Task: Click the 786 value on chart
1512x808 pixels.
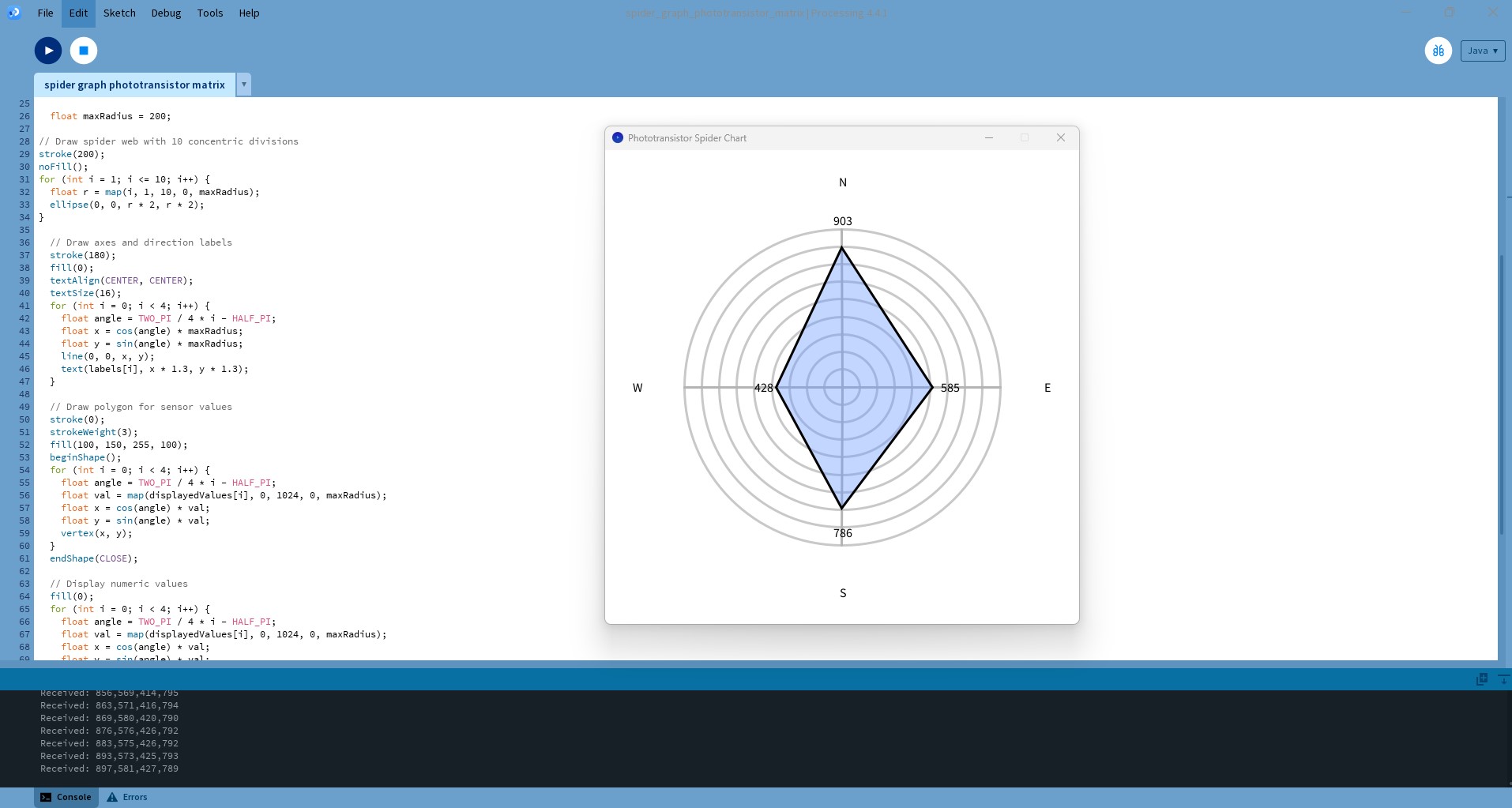Action: [x=843, y=533]
